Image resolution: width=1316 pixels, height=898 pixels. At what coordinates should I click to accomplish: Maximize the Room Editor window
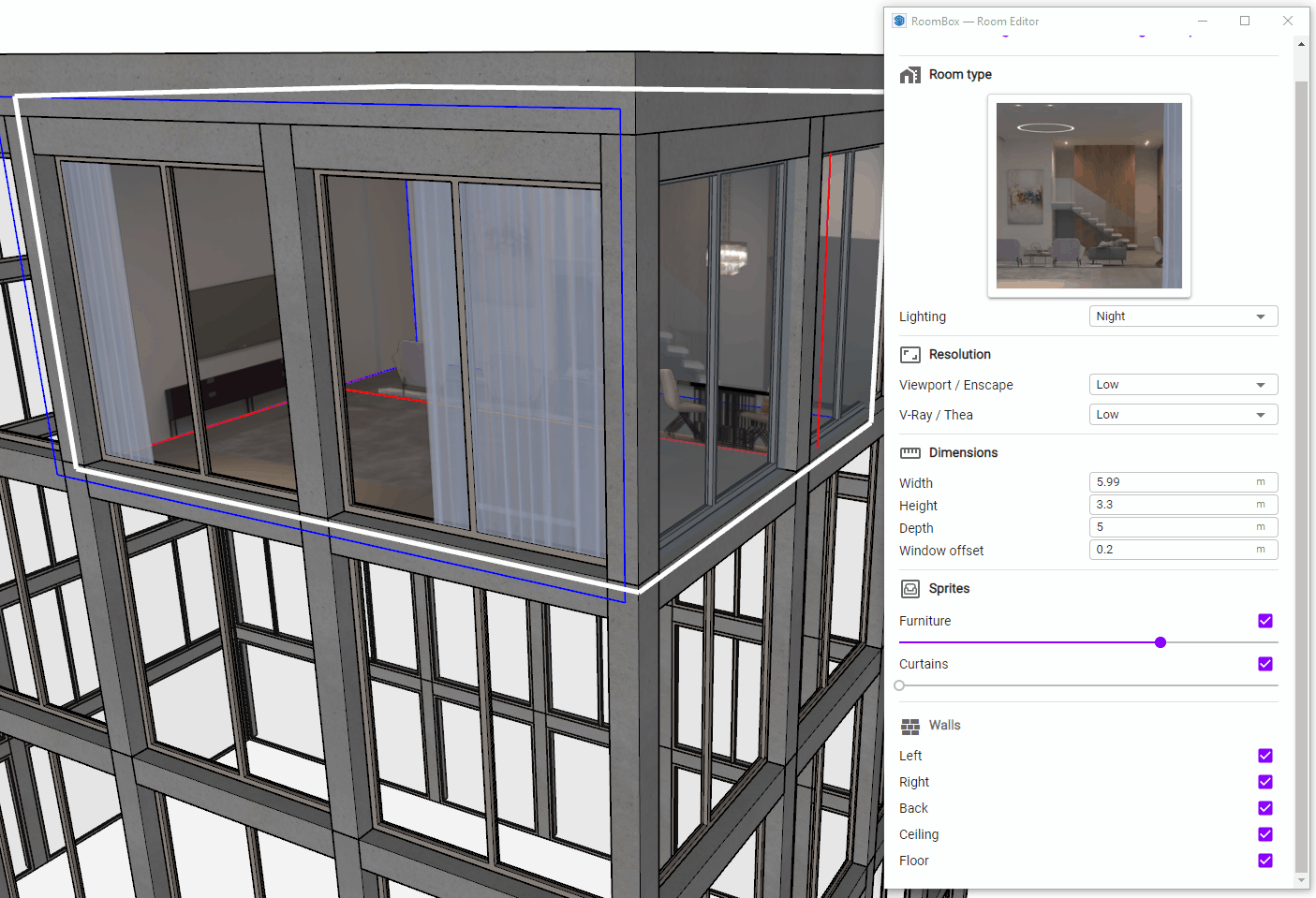point(1245,21)
